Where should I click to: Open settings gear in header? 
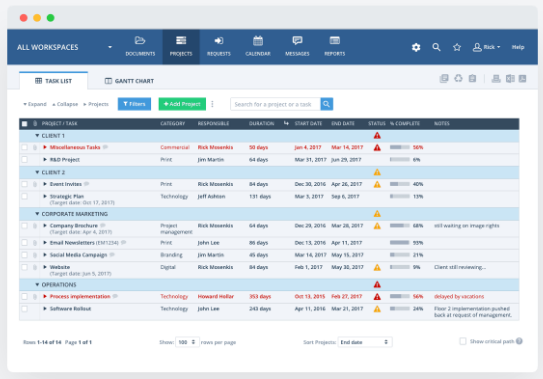tap(416, 47)
